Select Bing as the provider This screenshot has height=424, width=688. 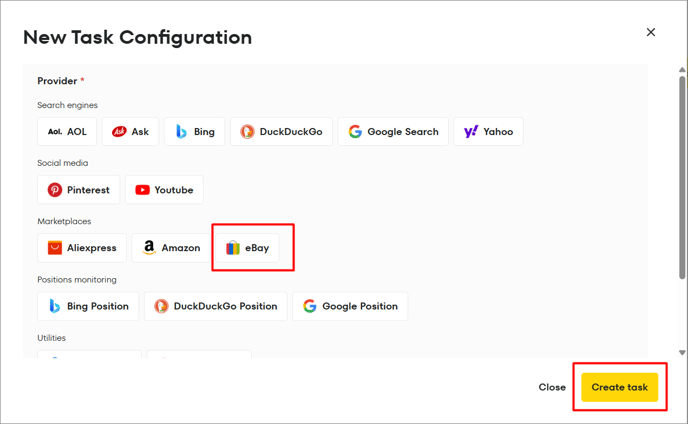click(x=194, y=132)
